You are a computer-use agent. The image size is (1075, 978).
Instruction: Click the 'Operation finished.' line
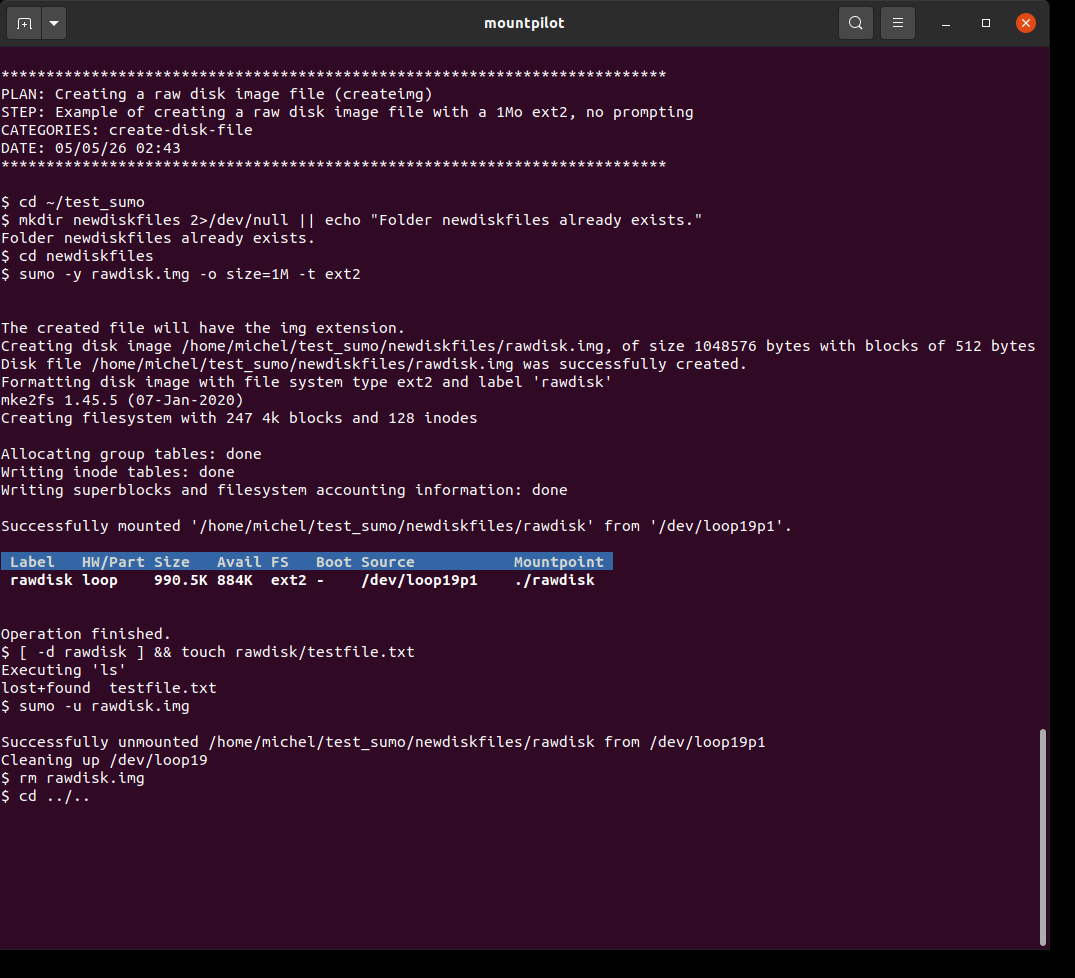tap(86, 634)
